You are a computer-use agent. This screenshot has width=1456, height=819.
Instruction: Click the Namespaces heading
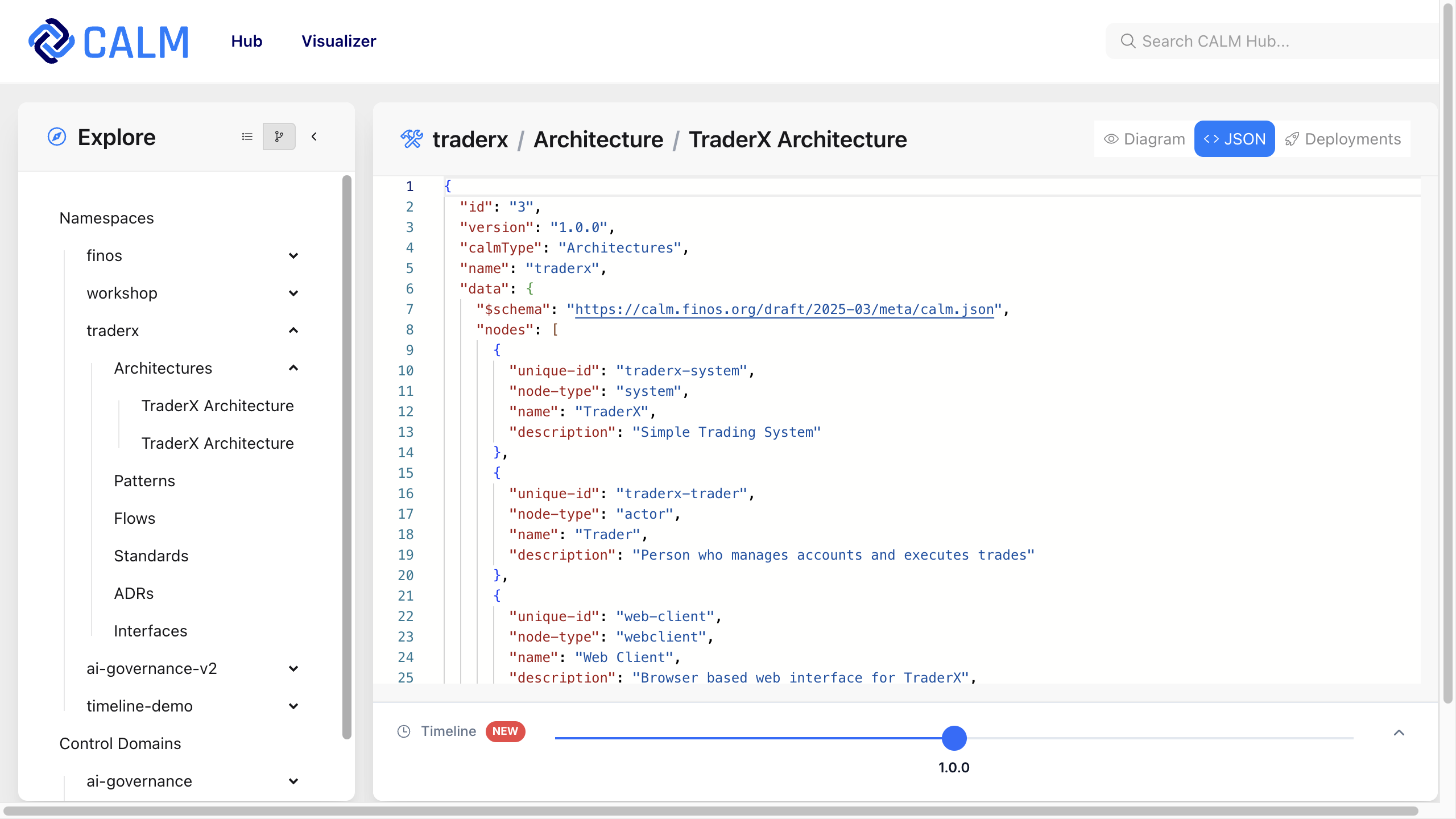(106, 218)
